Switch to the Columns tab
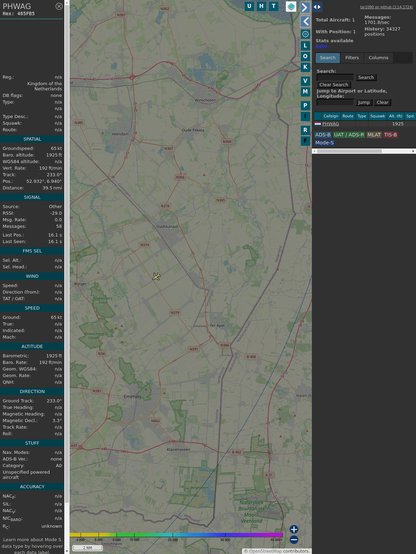This screenshot has height=554, width=416. pos(378,58)
